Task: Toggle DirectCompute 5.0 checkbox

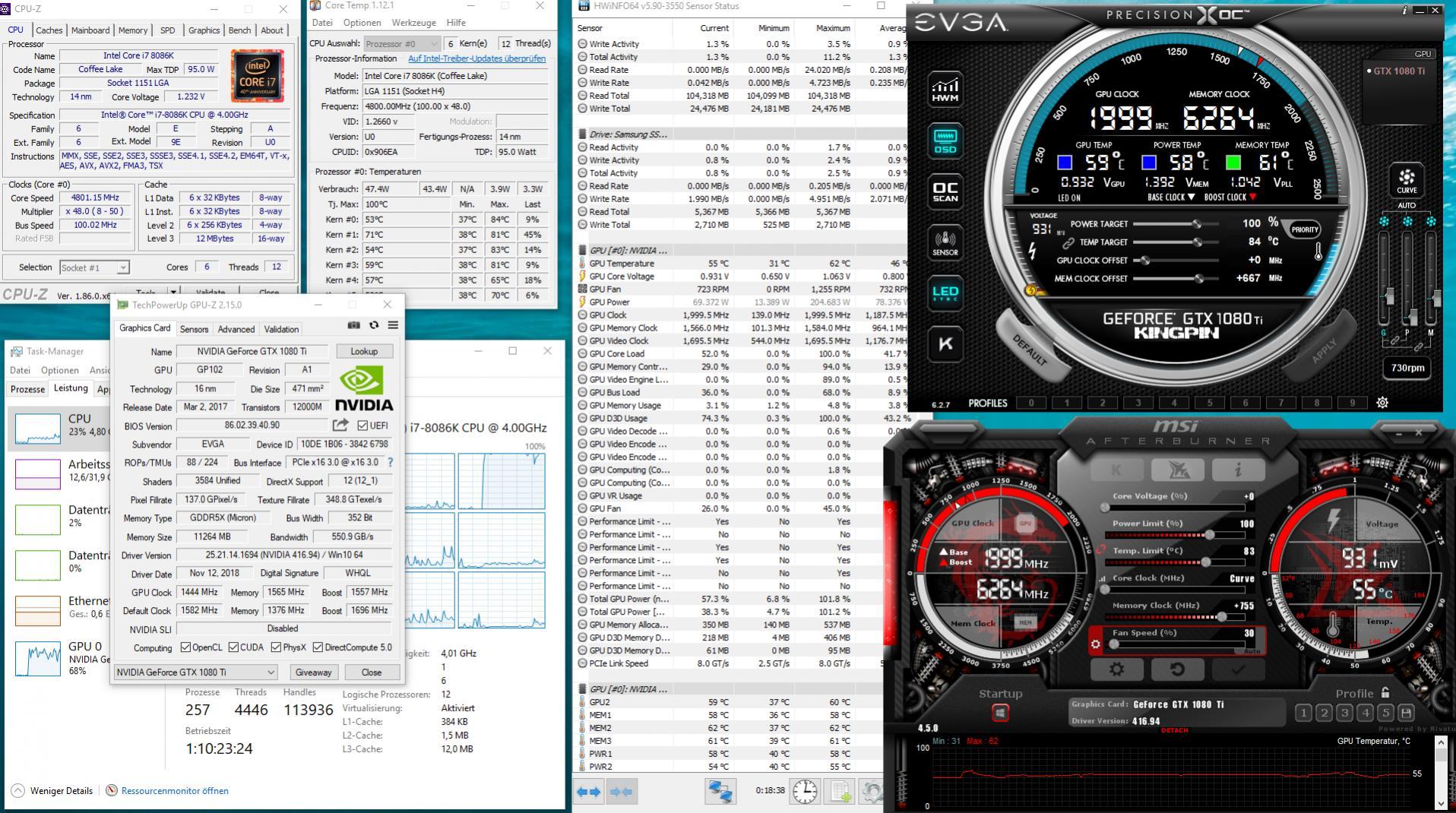Action: tap(318, 647)
